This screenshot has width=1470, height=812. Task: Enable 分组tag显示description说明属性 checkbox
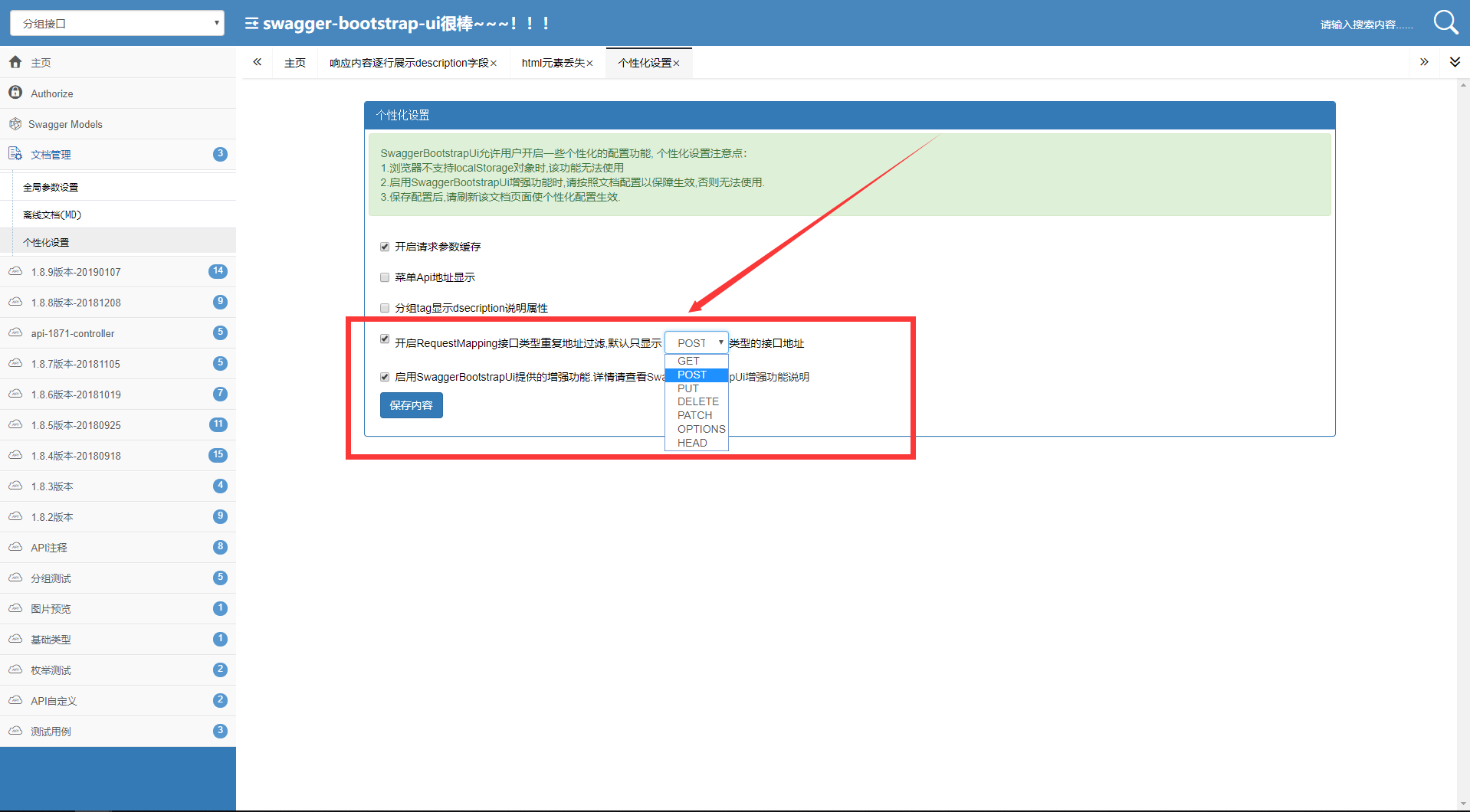[x=385, y=308]
